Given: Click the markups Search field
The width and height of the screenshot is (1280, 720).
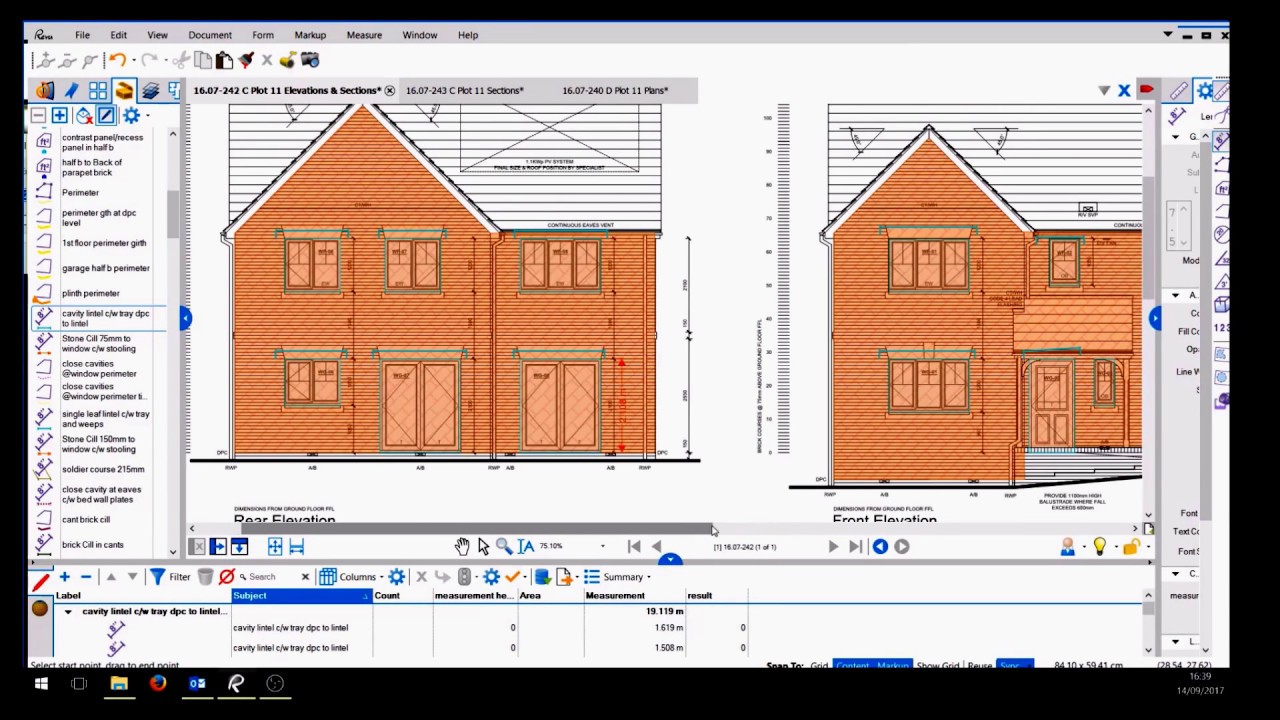Looking at the screenshot, I should pos(270,577).
